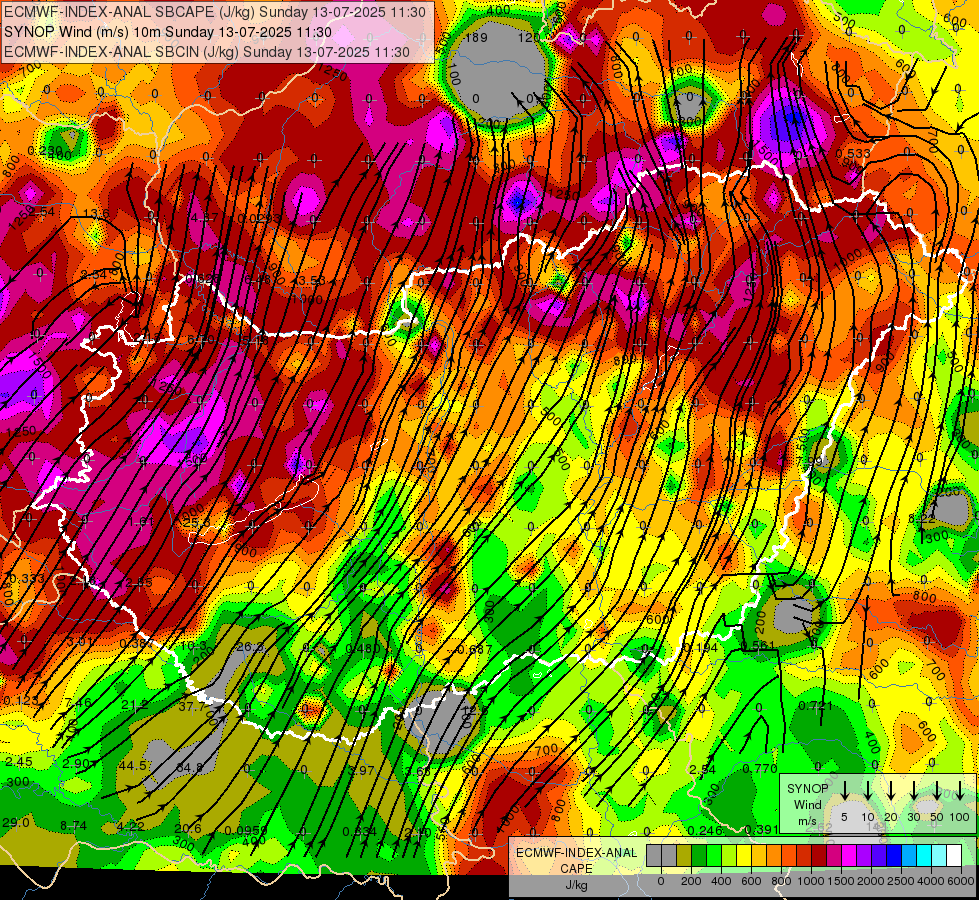The height and width of the screenshot is (900, 979).
Task: Select the dark red CAPE legend swatch
Action: tap(819, 855)
